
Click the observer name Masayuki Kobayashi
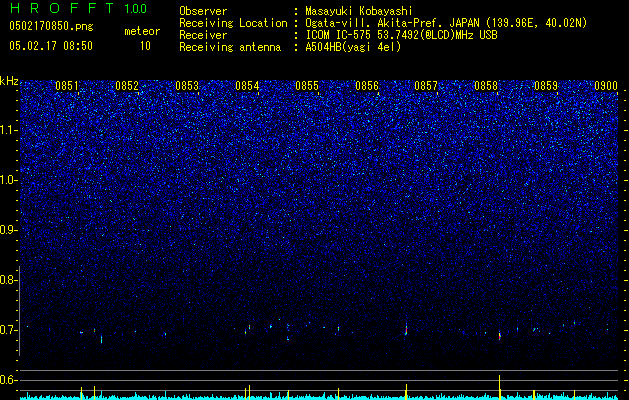point(359,11)
